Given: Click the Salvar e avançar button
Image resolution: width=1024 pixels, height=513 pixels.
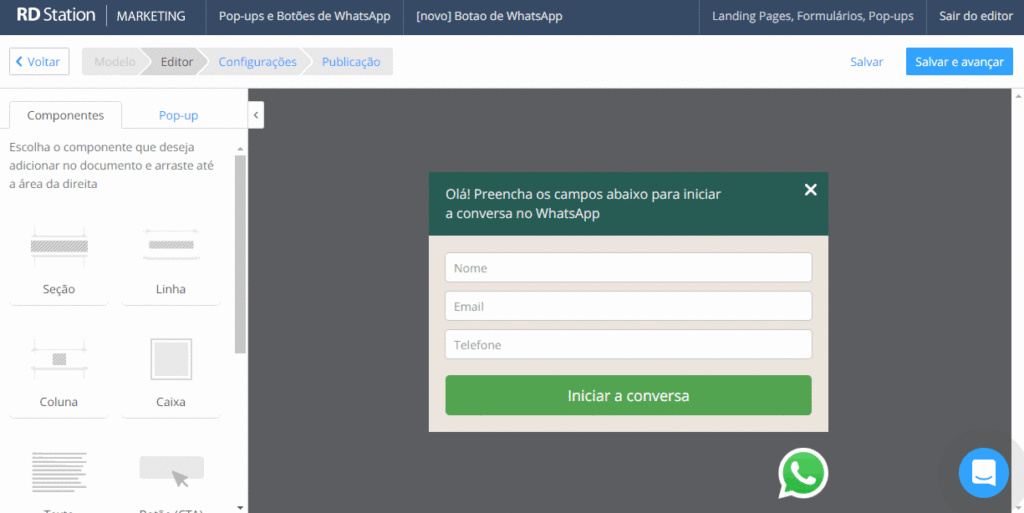Looking at the screenshot, I should 959,61.
